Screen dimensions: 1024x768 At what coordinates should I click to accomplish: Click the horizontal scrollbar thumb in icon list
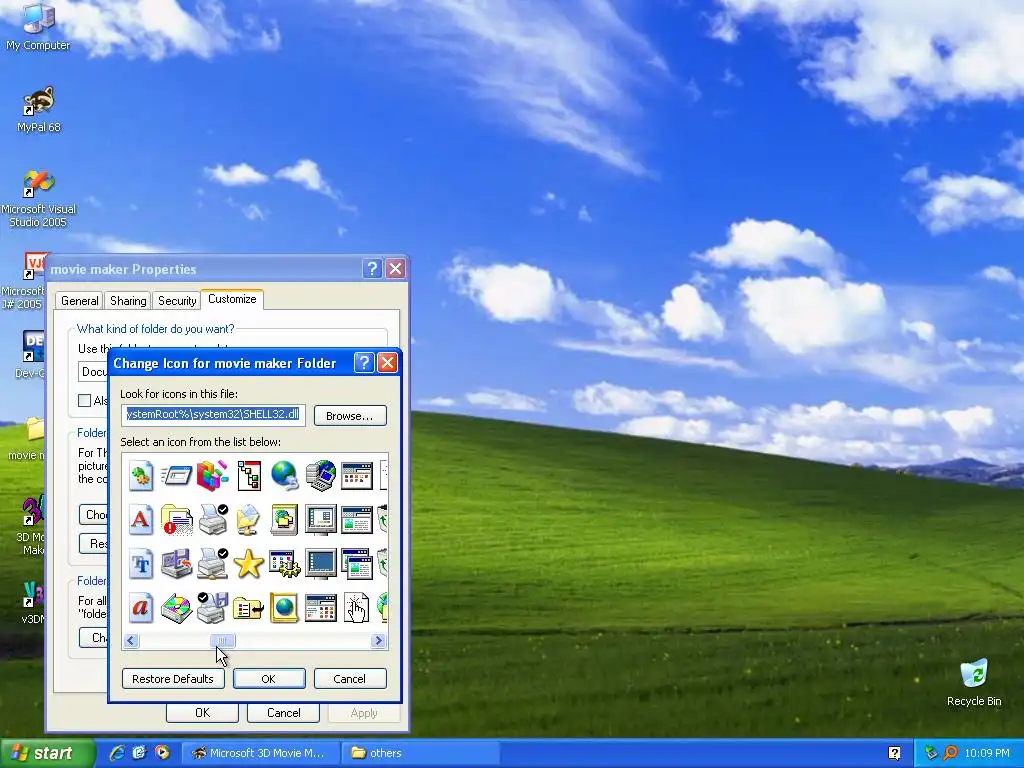[223, 641]
